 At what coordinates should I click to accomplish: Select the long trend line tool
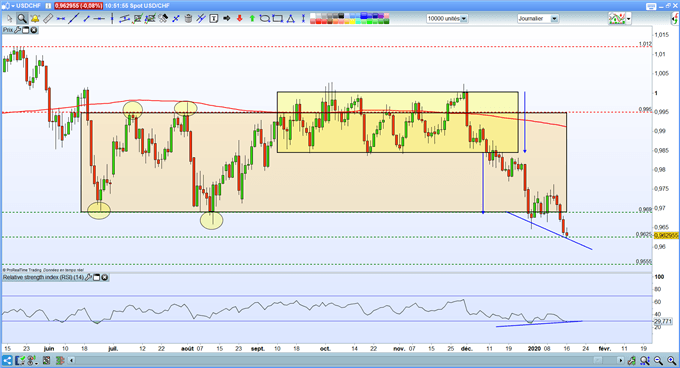pos(74,19)
